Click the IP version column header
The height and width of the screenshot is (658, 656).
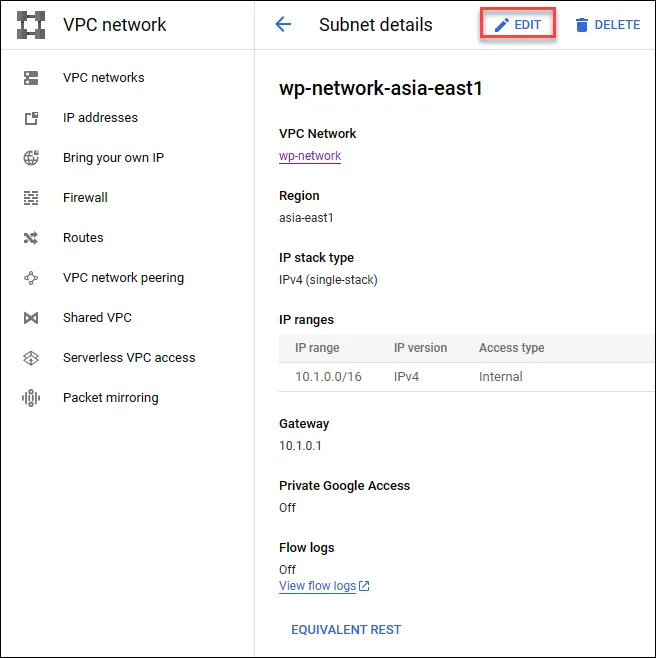[420, 348]
